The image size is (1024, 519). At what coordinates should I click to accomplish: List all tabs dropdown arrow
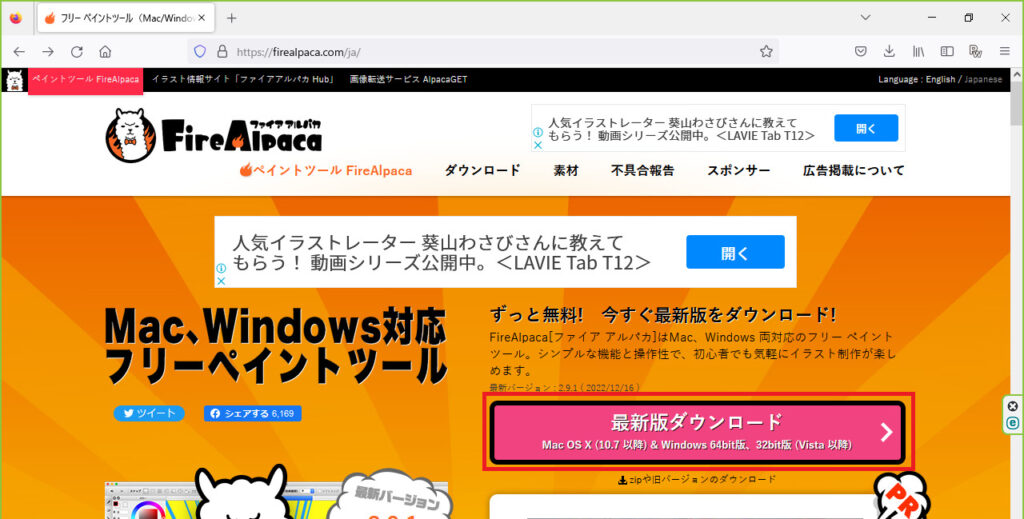point(865,18)
